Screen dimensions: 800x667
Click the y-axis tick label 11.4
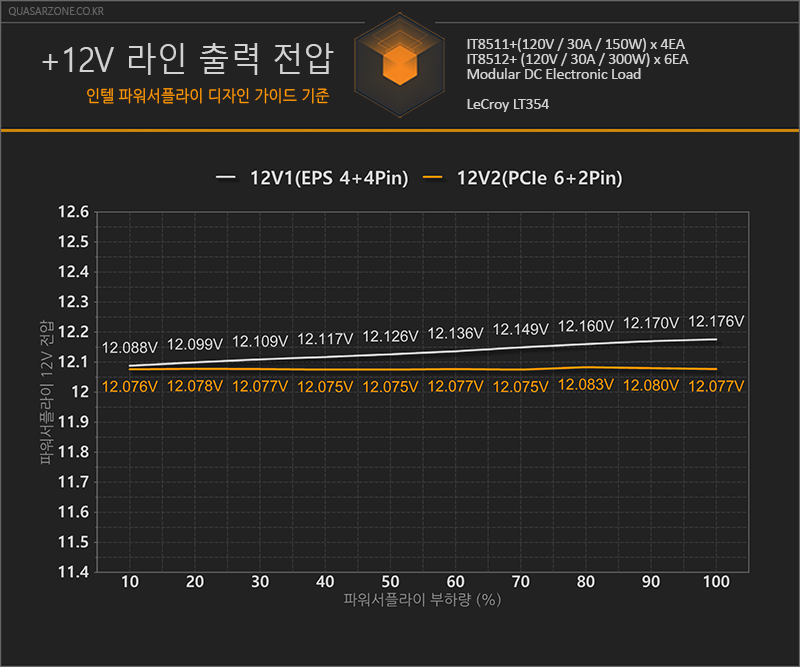pos(73,572)
